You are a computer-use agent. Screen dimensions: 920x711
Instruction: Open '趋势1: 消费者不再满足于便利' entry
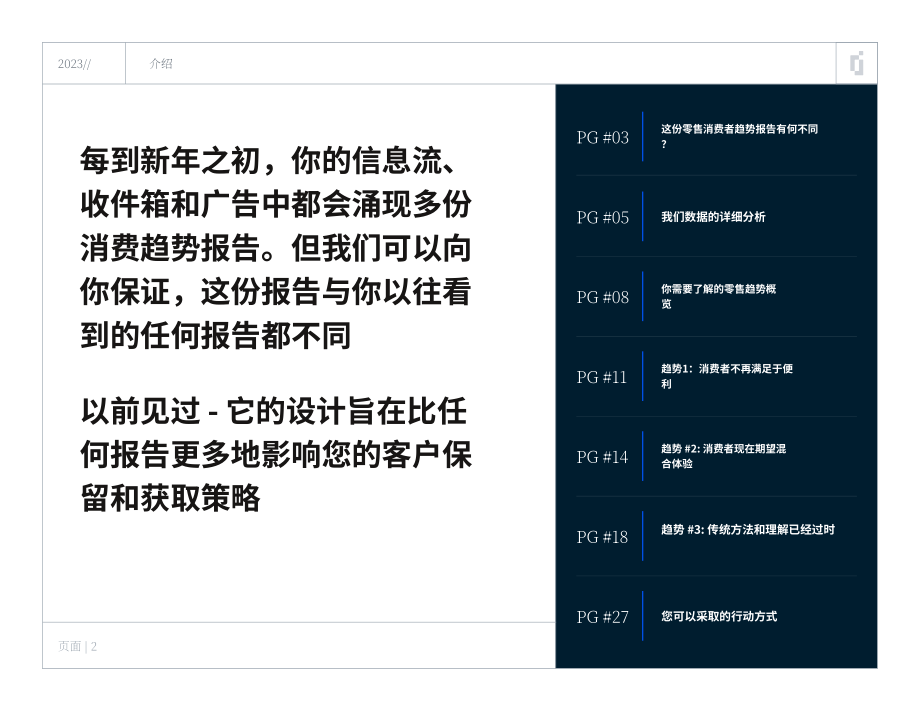(x=726, y=376)
